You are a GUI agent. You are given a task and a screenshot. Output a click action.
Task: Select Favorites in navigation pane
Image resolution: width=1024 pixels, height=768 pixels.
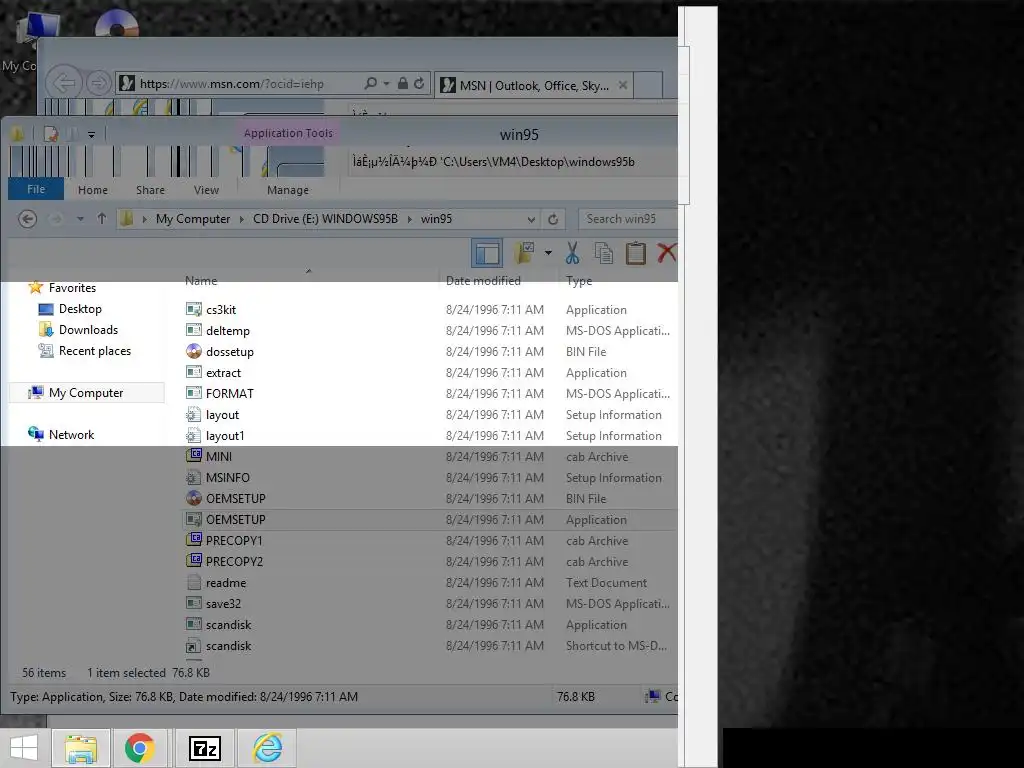click(72, 288)
